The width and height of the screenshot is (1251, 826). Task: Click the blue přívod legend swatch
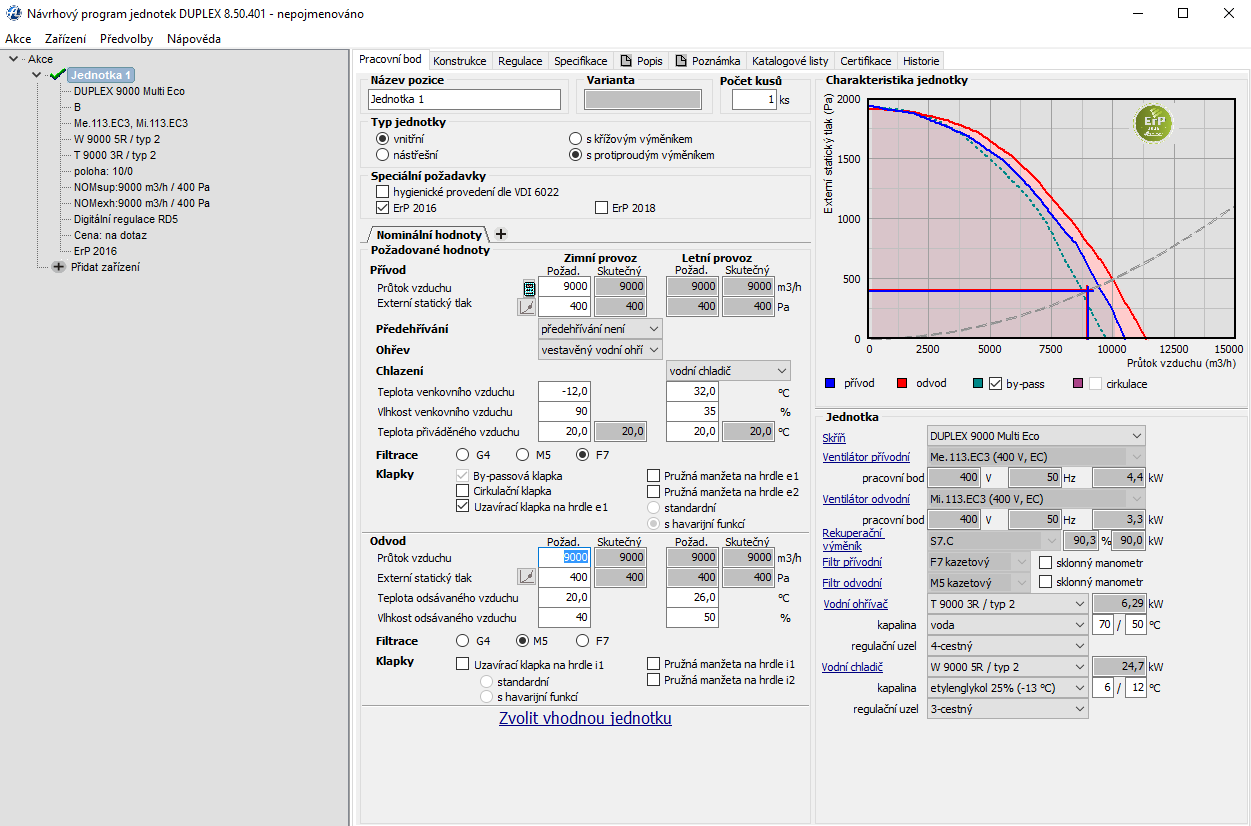pyautogui.click(x=830, y=384)
